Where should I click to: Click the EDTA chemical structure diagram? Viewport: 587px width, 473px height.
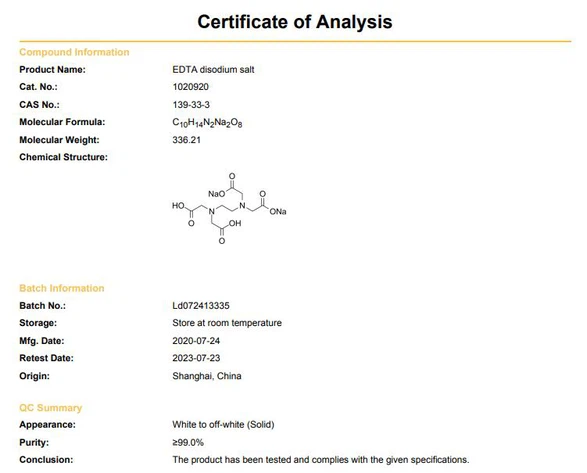pos(229,208)
